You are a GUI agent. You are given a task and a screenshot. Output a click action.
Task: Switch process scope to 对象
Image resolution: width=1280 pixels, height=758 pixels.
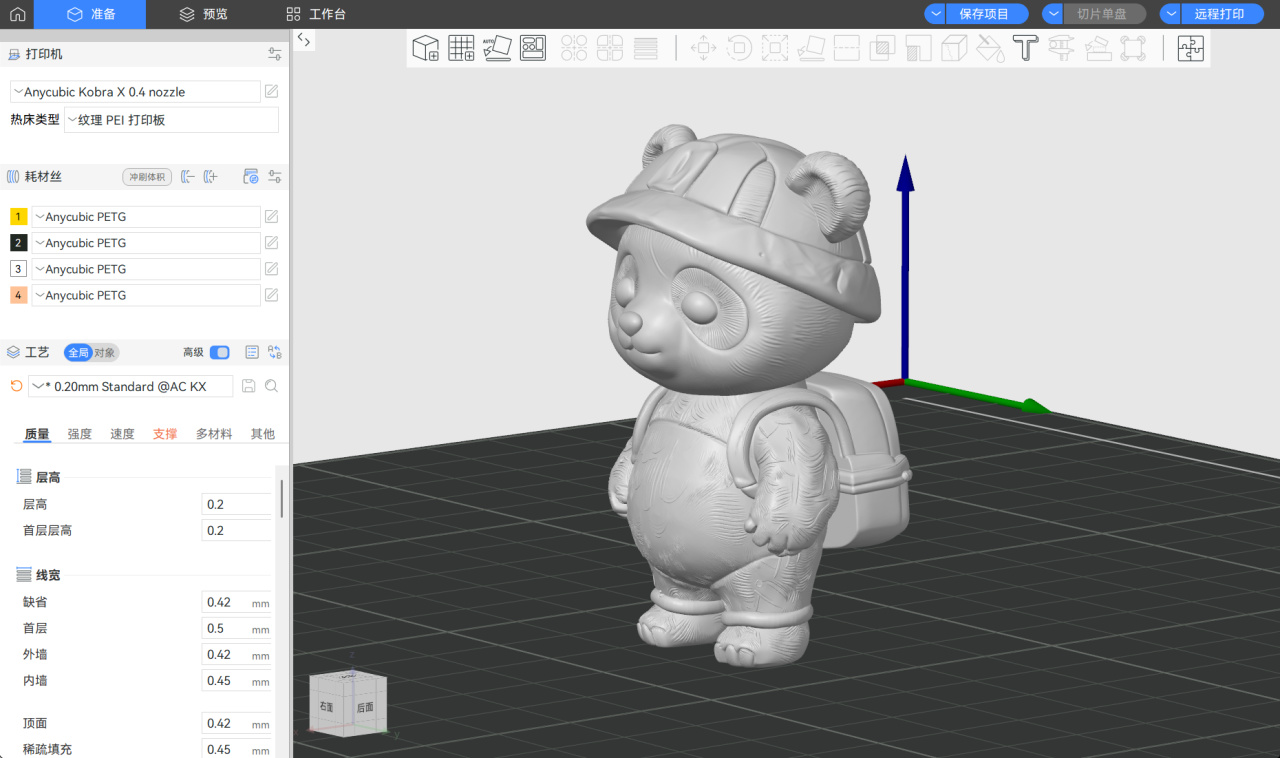104,352
